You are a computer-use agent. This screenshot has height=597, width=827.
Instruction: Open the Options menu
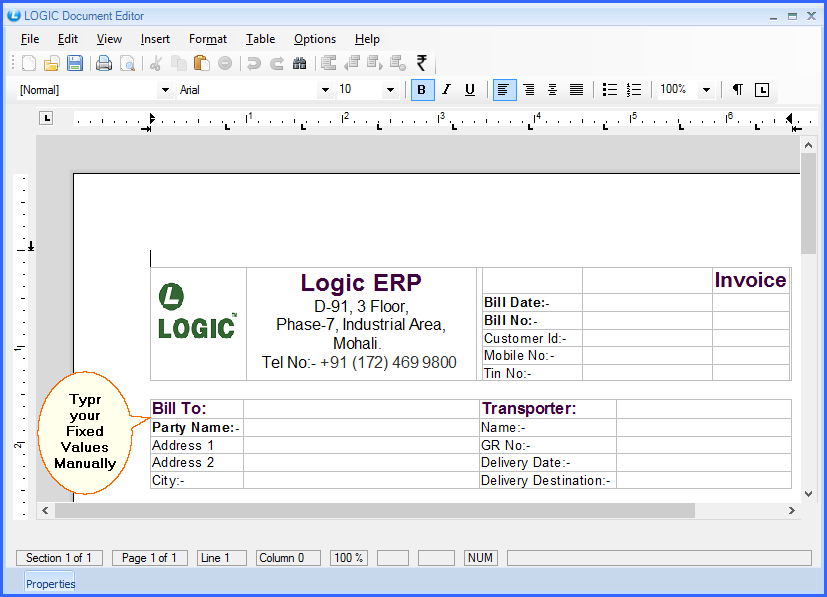click(315, 39)
